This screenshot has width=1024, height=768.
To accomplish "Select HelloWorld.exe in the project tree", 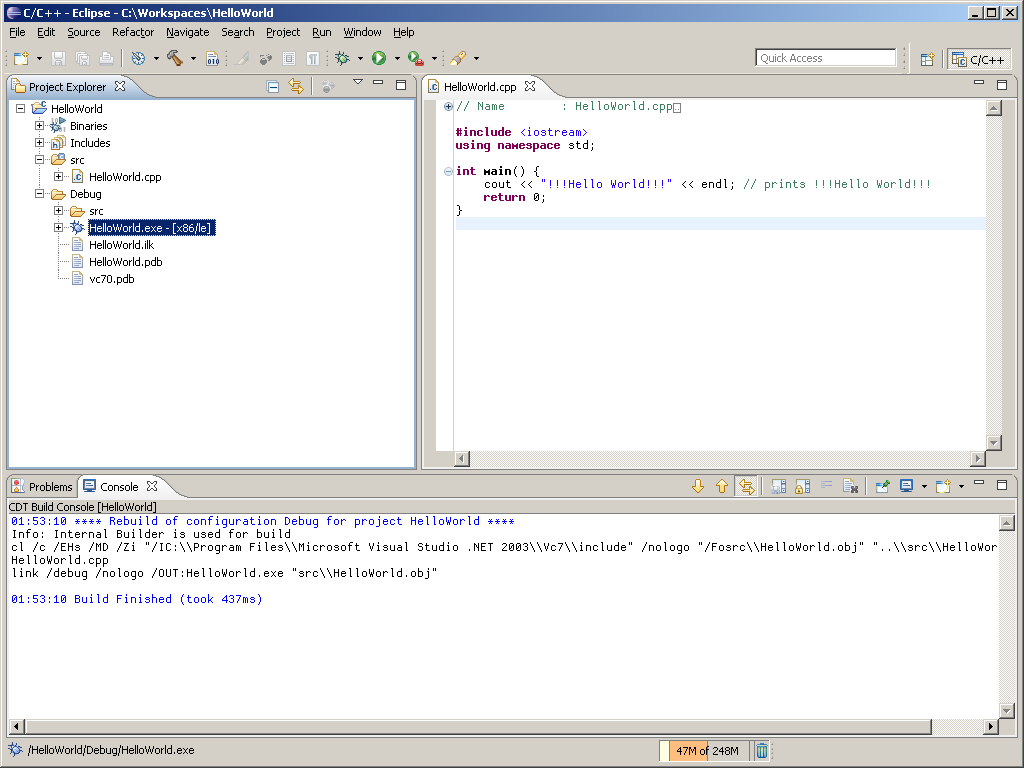I will (x=150, y=227).
